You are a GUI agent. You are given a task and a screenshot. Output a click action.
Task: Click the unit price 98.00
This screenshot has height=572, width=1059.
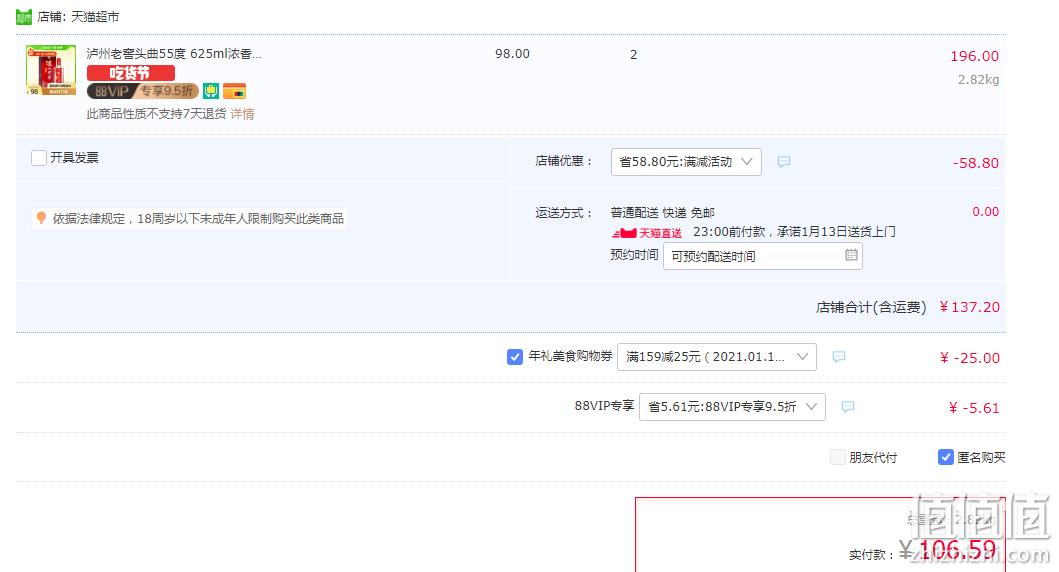(512, 54)
